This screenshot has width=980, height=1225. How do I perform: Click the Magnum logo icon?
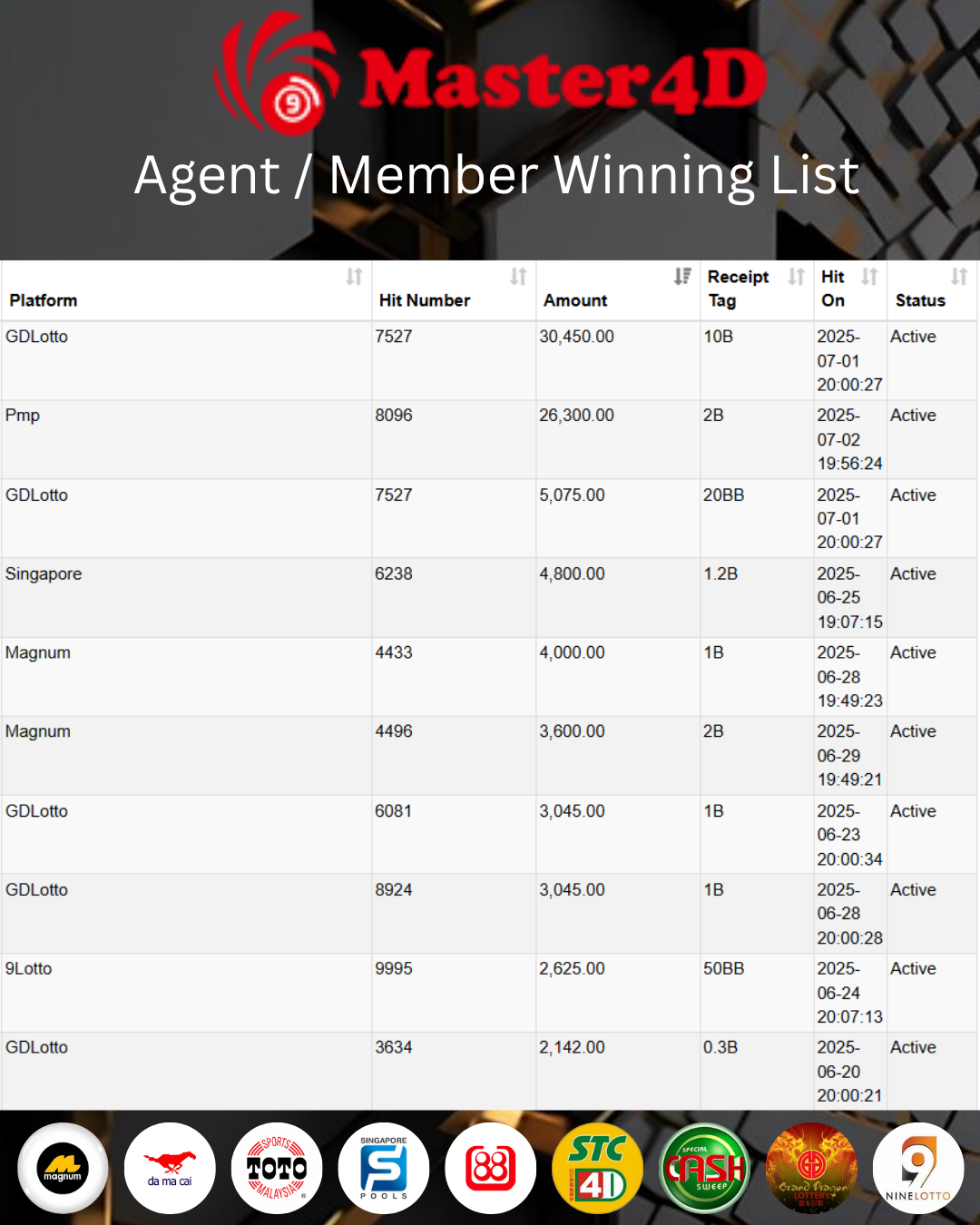(x=63, y=1168)
